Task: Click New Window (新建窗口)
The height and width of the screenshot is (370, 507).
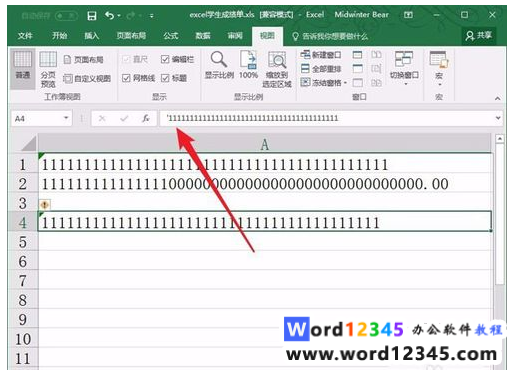Action: [321, 55]
